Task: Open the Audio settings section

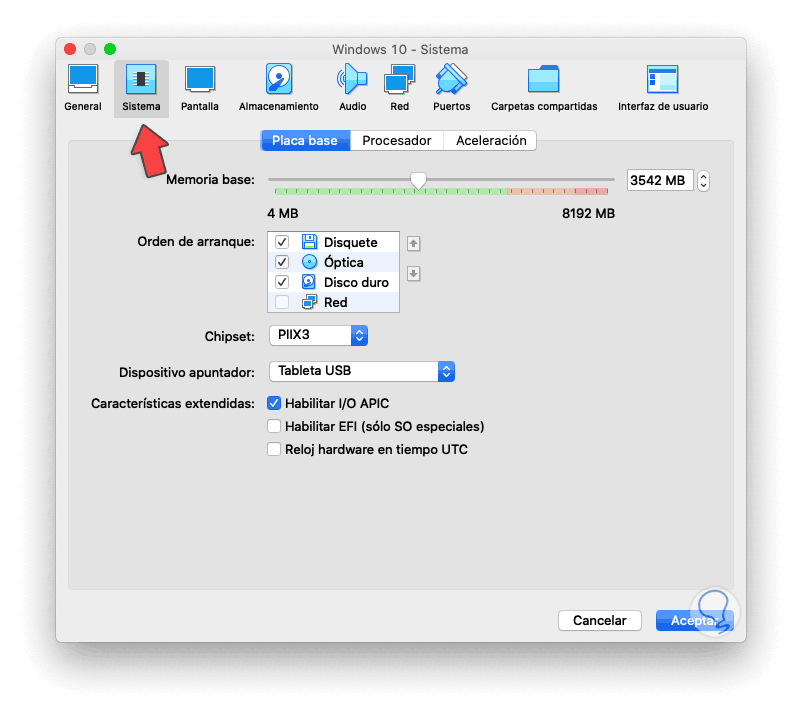Action: click(x=352, y=88)
